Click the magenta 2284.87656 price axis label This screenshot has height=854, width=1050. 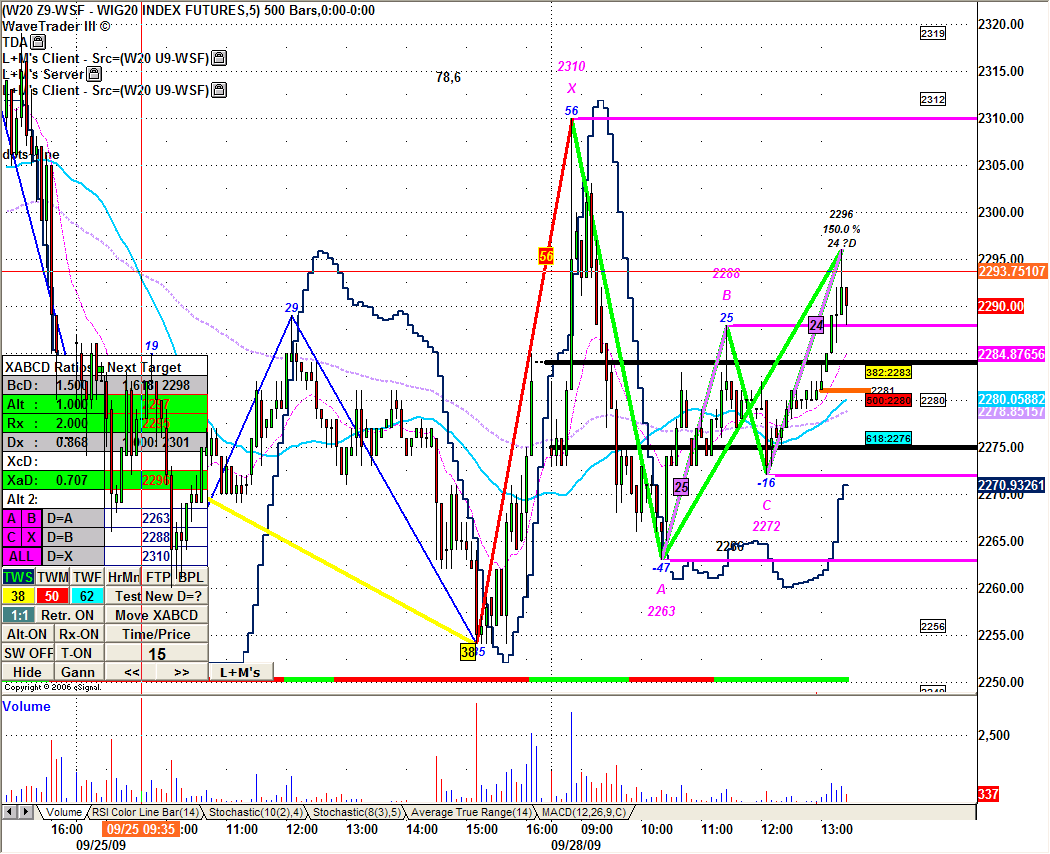point(1011,354)
